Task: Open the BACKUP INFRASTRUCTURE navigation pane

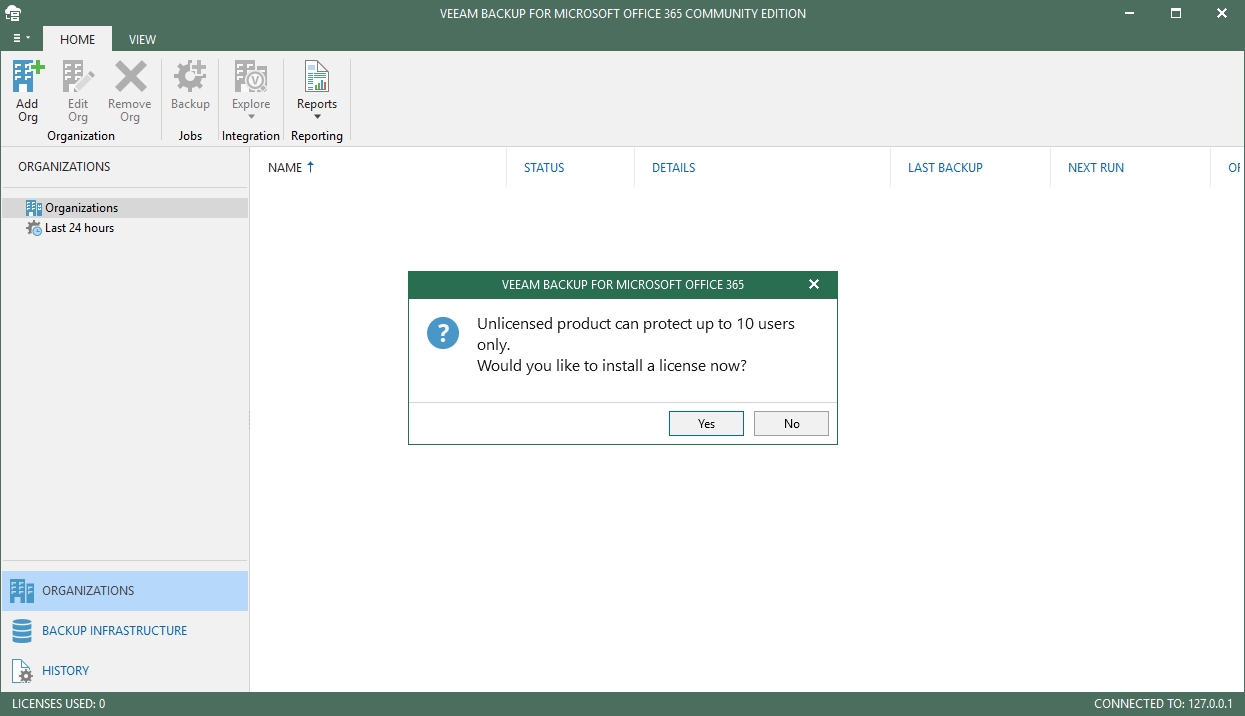Action: click(x=124, y=631)
